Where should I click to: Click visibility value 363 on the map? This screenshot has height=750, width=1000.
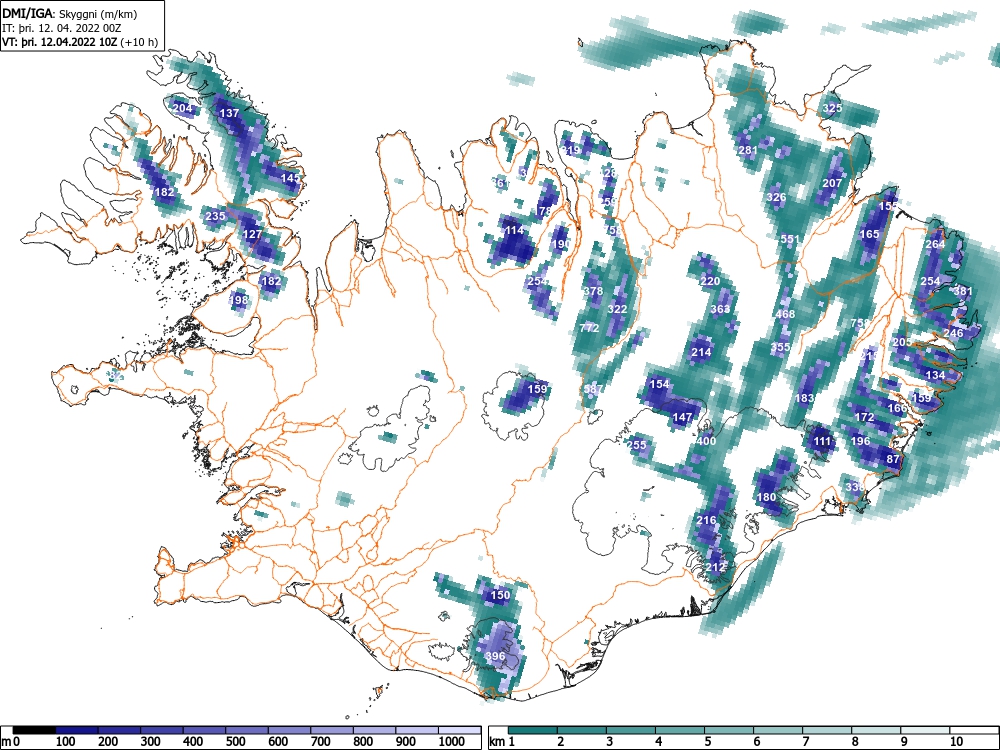pos(720,309)
